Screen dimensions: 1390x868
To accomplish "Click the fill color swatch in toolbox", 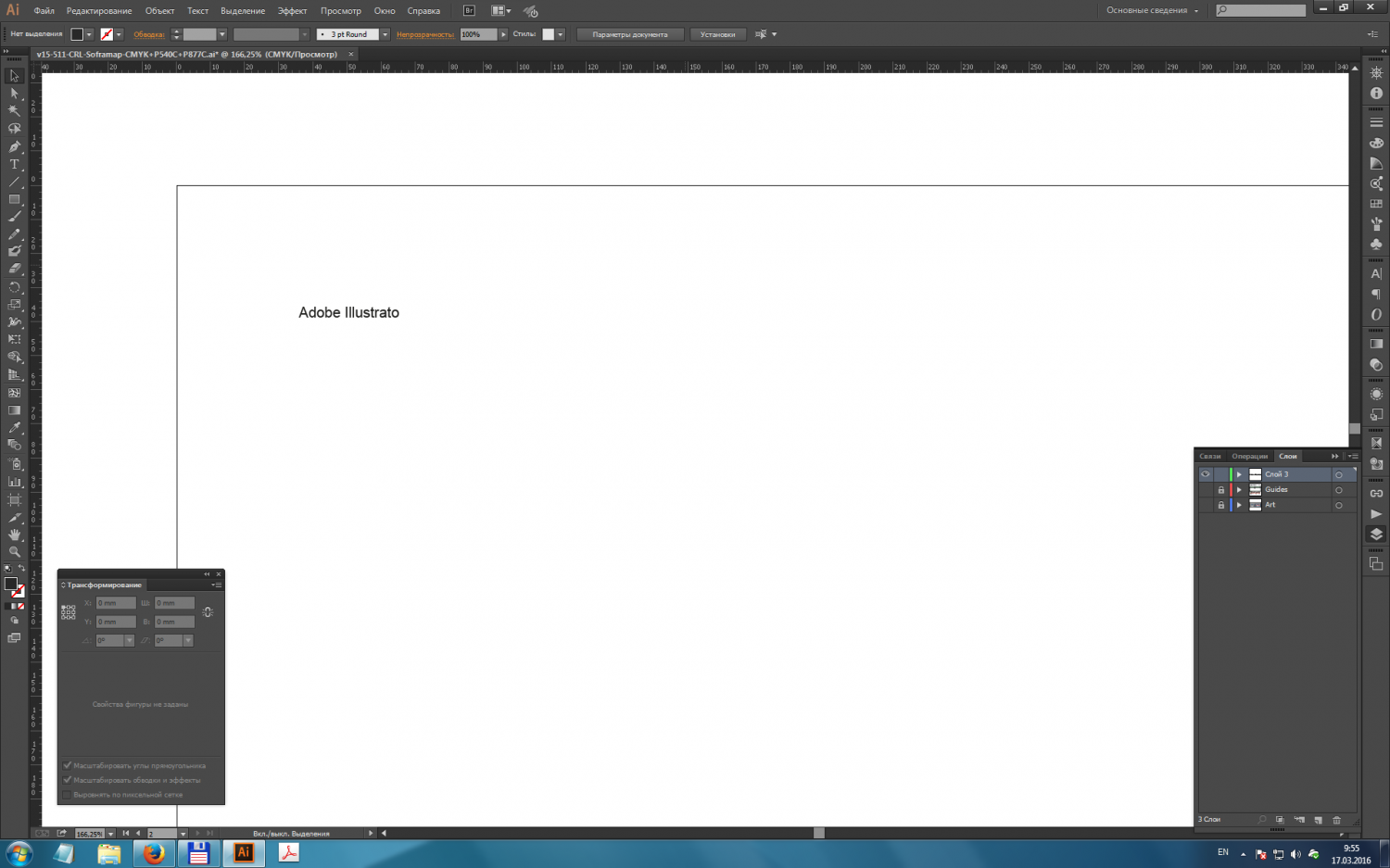I will (10, 585).
